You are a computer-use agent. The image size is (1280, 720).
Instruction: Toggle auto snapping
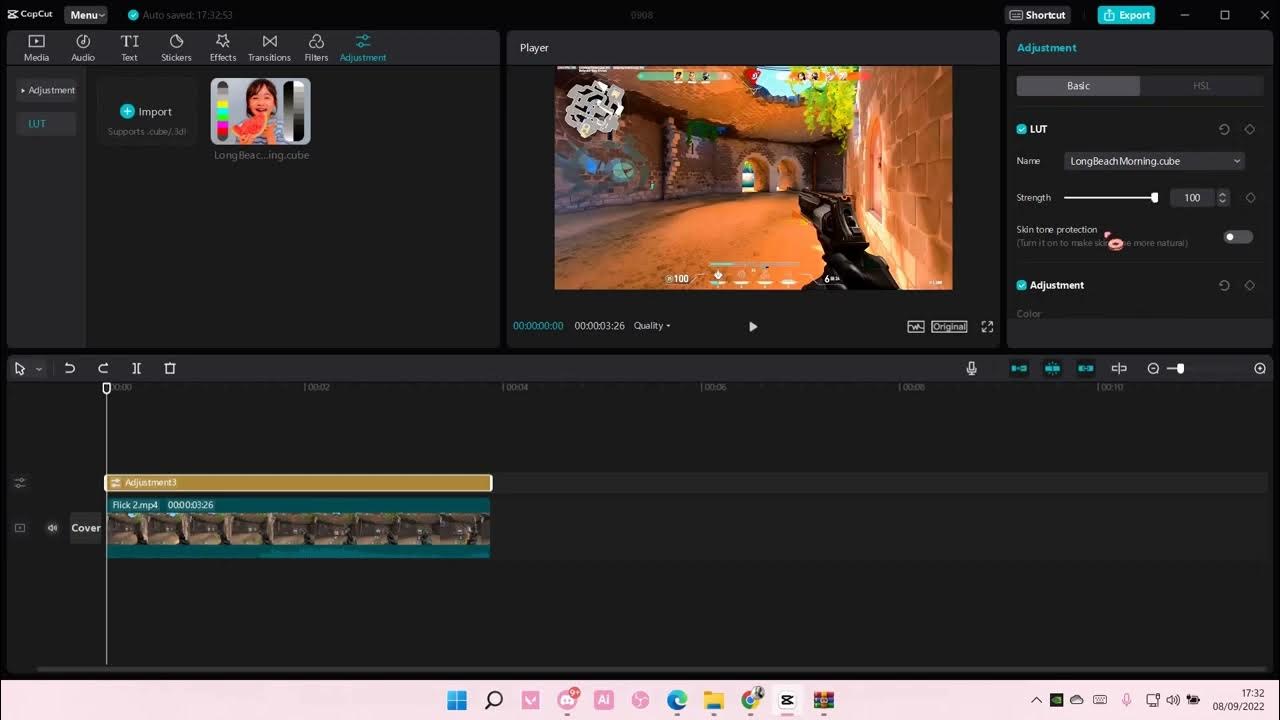coord(1052,369)
